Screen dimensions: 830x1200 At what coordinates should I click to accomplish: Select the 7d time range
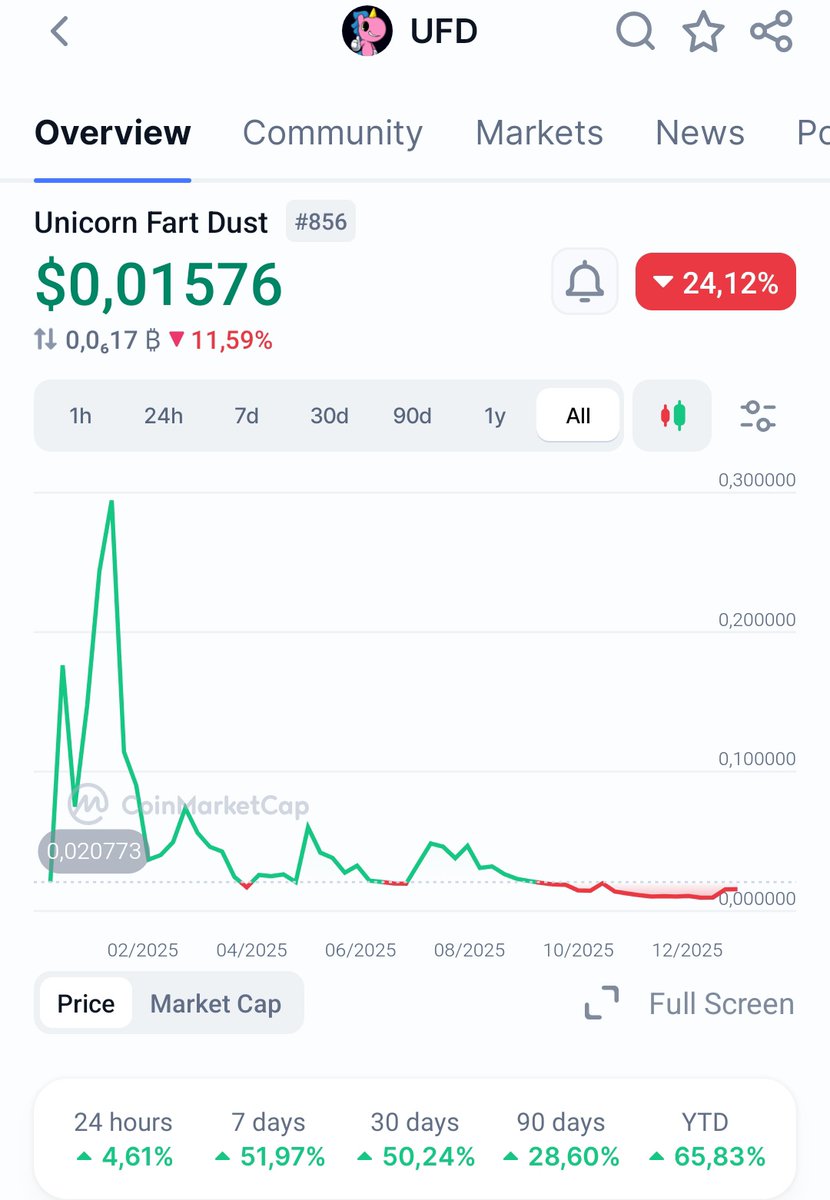point(246,415)
